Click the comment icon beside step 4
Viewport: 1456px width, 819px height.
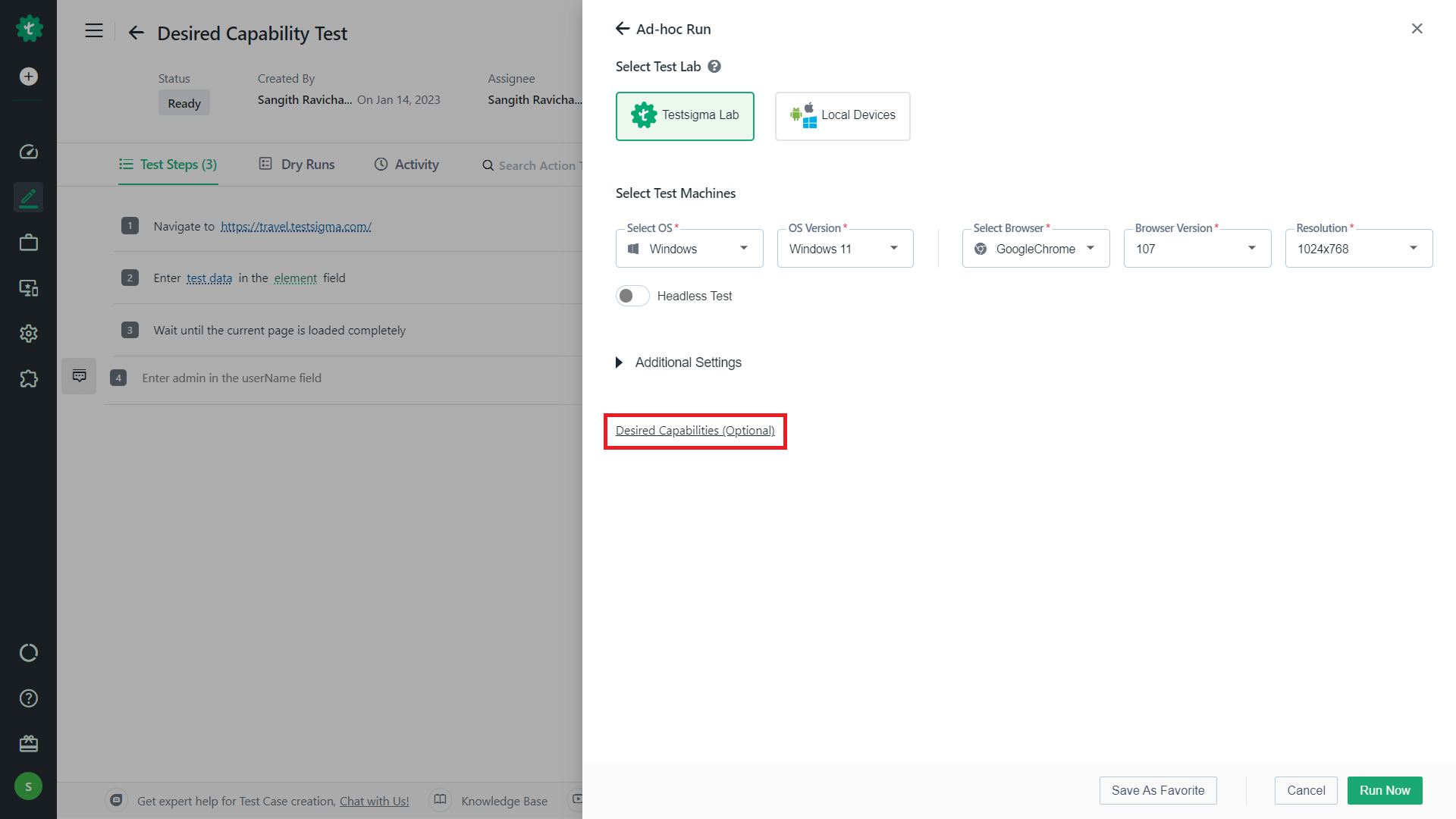79,376
